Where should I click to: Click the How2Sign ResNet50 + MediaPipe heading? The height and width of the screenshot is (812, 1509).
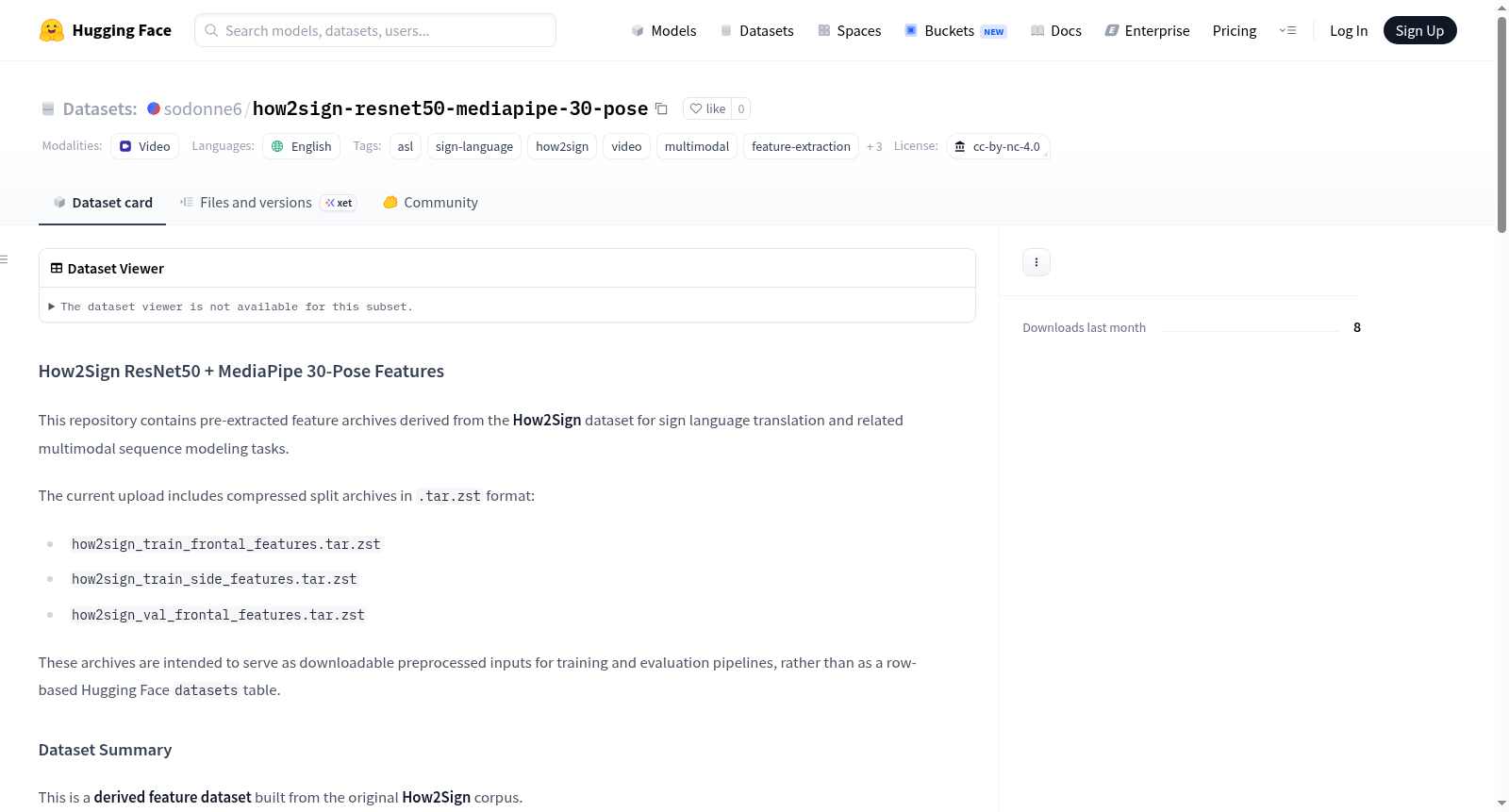(241, 372)
